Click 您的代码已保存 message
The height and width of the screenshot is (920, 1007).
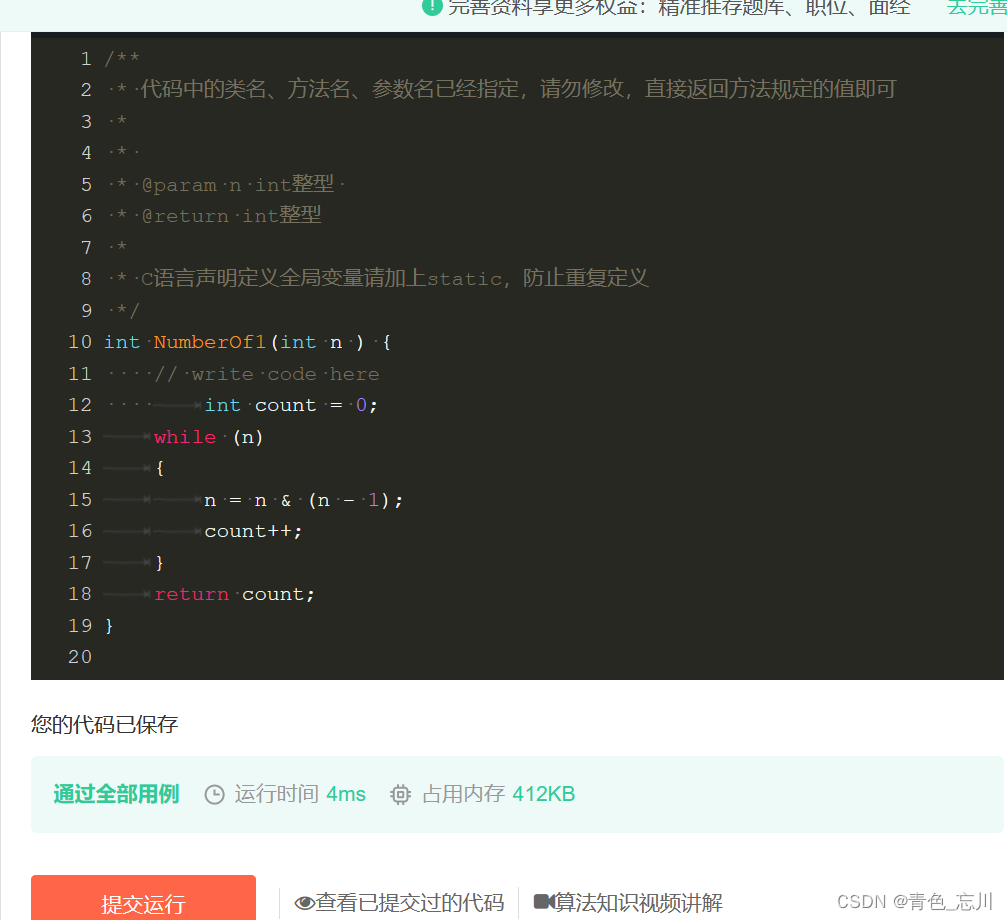coord(105,724)
